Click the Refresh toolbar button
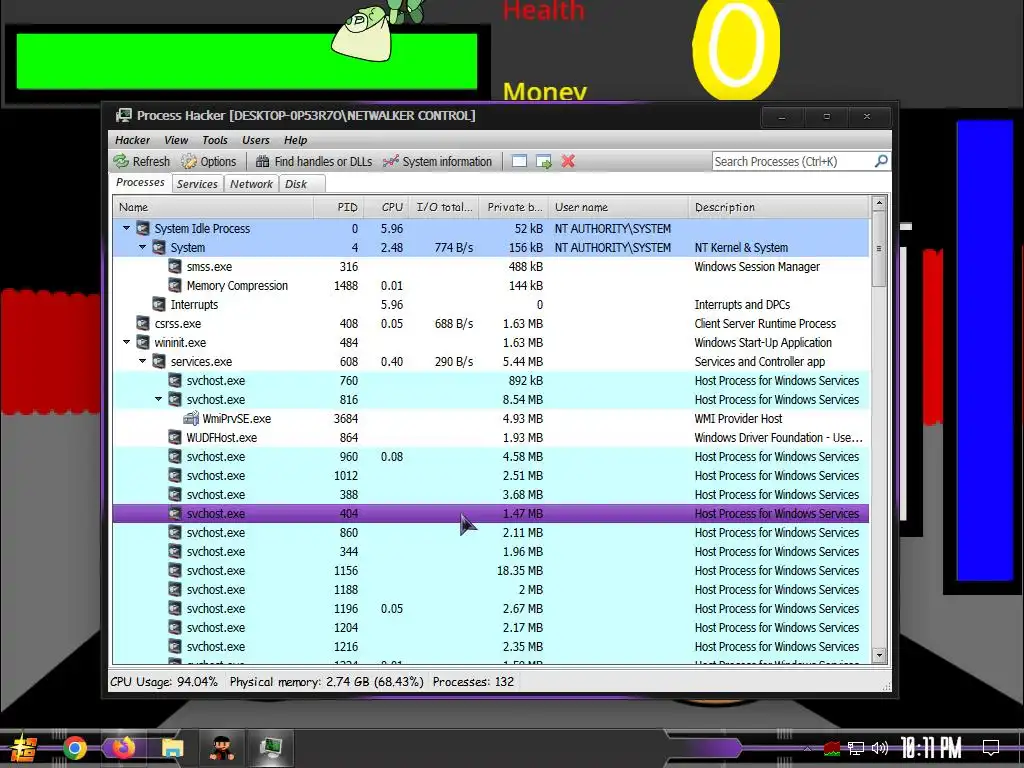 142,161
